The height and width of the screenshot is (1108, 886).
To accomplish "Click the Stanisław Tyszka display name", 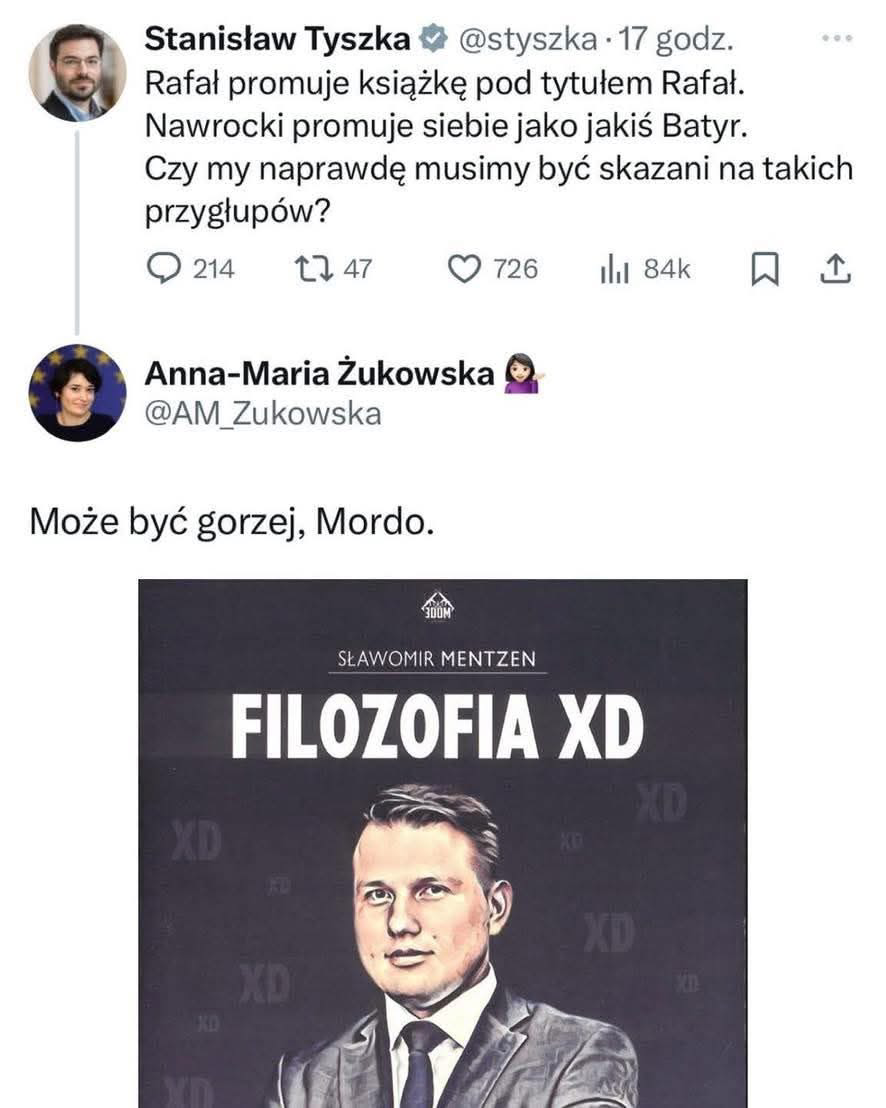I will 278,39.
